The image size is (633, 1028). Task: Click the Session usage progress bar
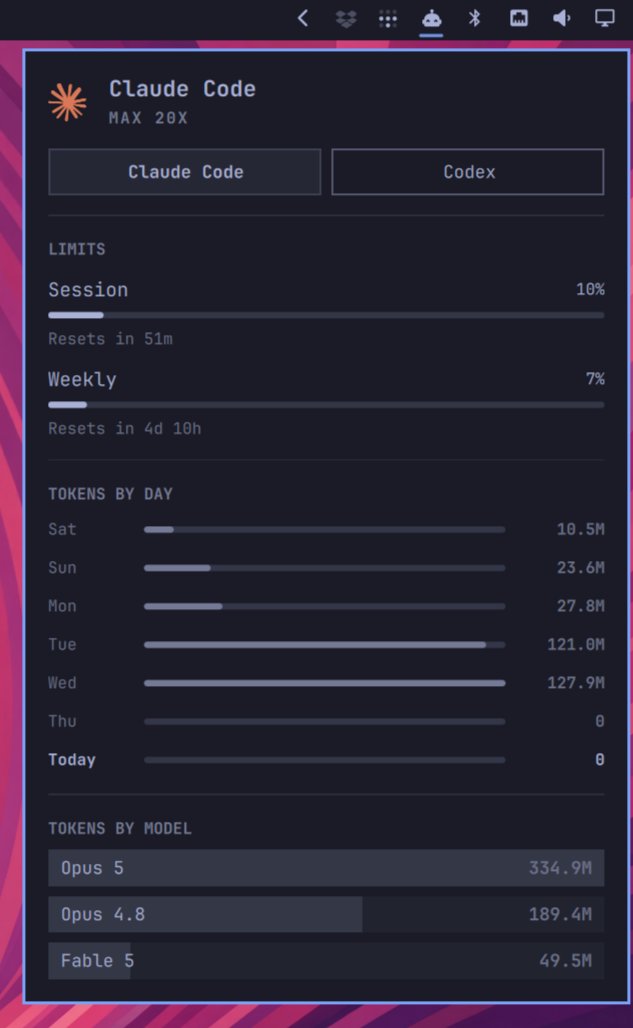[326, 315]
